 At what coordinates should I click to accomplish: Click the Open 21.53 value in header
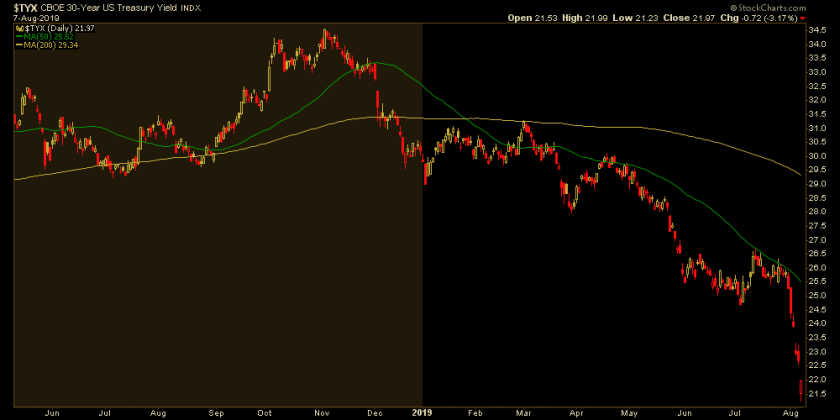[532, 18]
